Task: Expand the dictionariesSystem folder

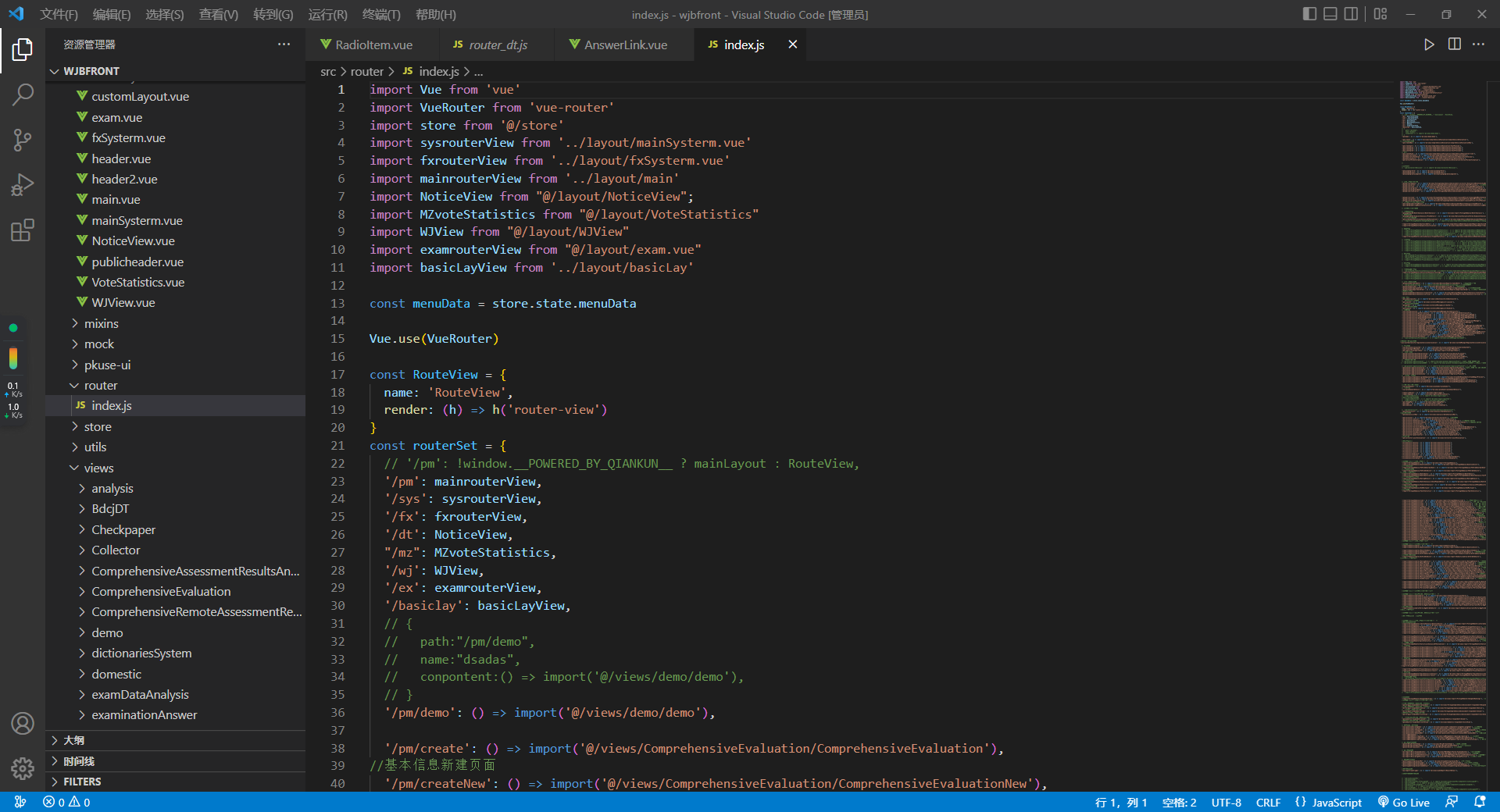Action: 176,654
